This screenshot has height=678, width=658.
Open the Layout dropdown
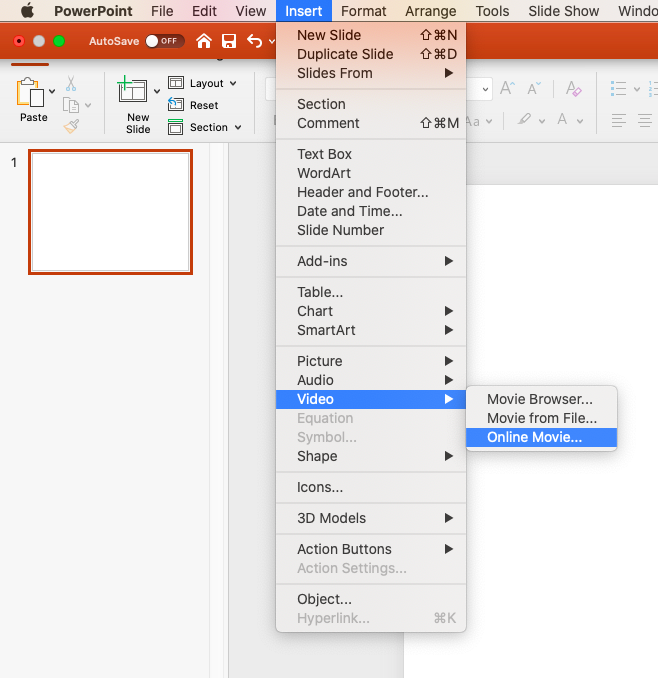202,83
